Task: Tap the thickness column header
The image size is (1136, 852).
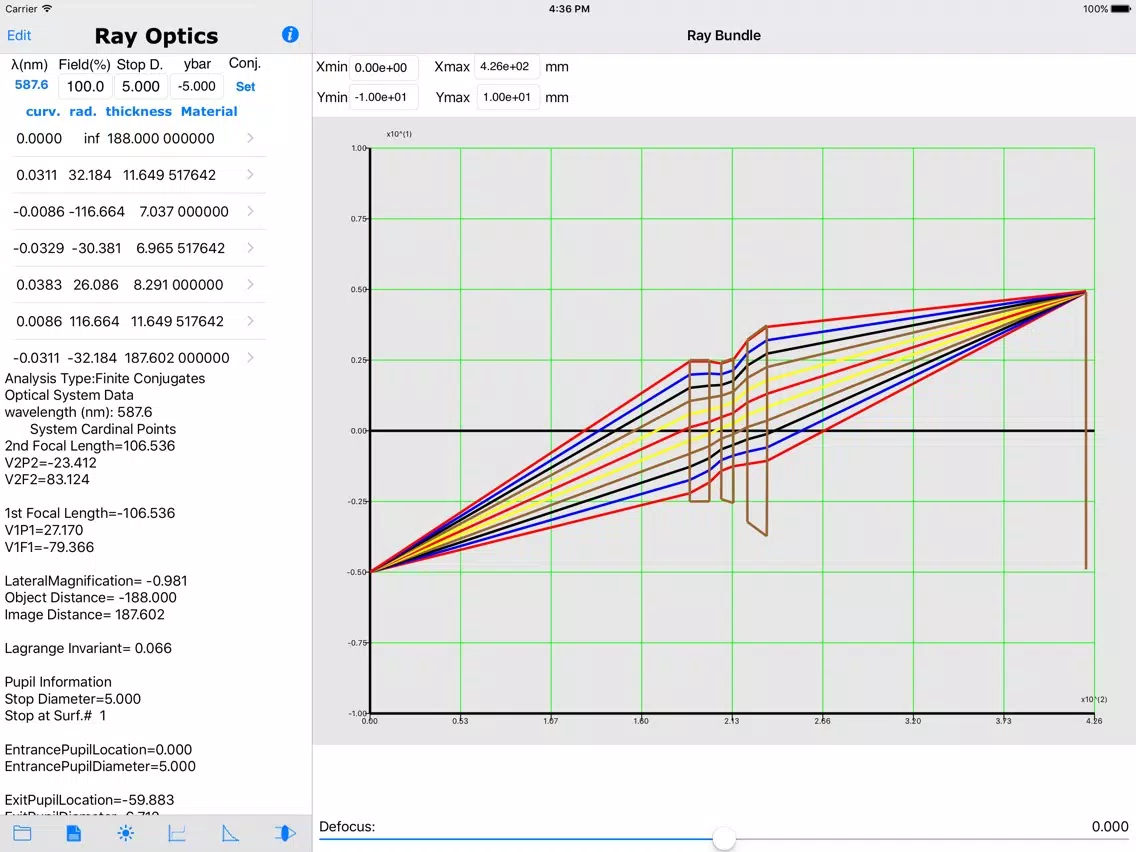Action: pyautogui.click(x=138, y=111)
